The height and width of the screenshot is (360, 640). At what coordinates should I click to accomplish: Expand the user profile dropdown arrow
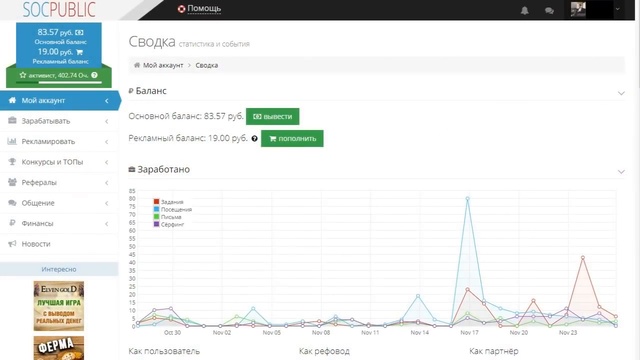(x=618, y=9)
